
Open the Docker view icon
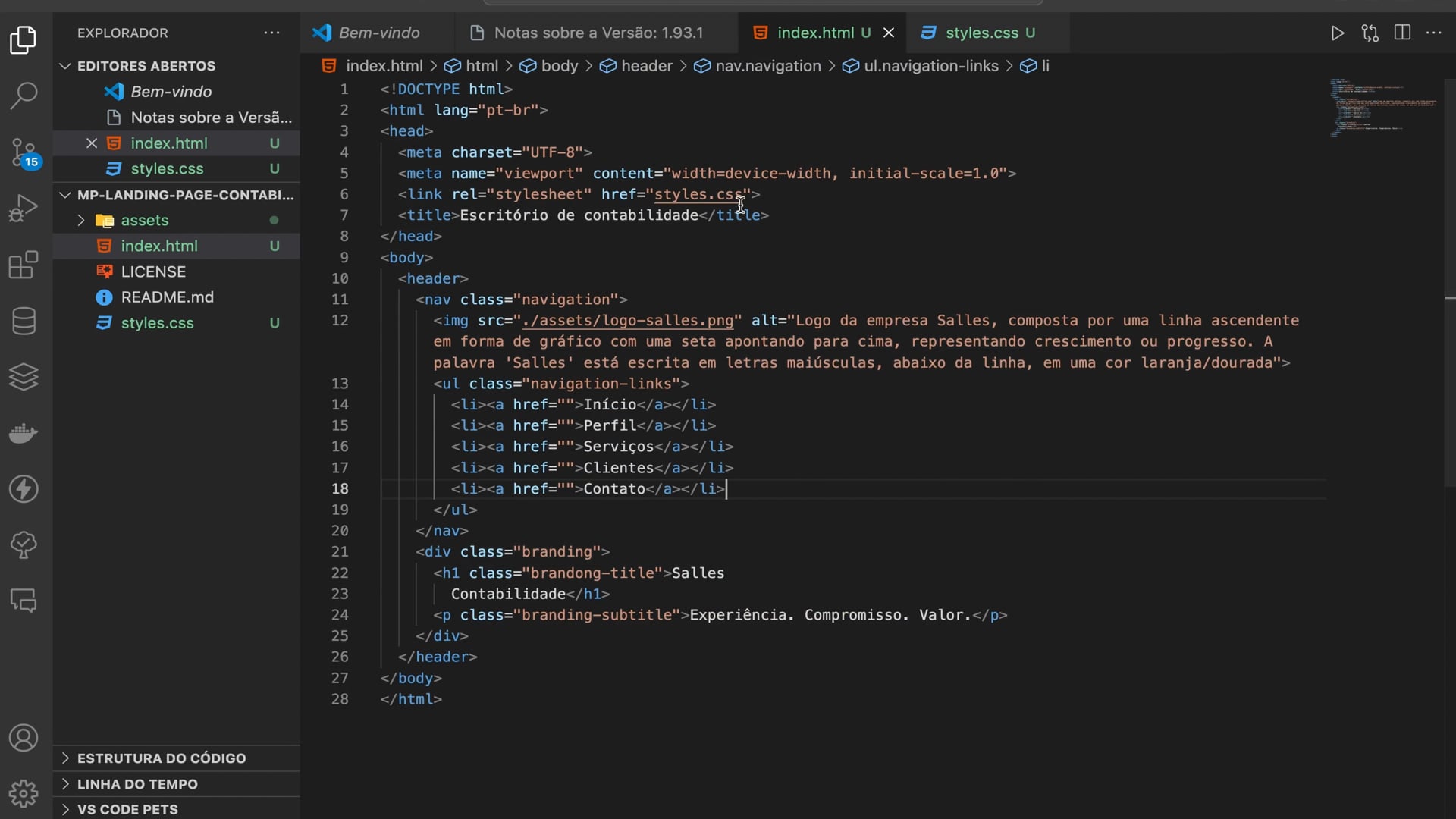24,433
